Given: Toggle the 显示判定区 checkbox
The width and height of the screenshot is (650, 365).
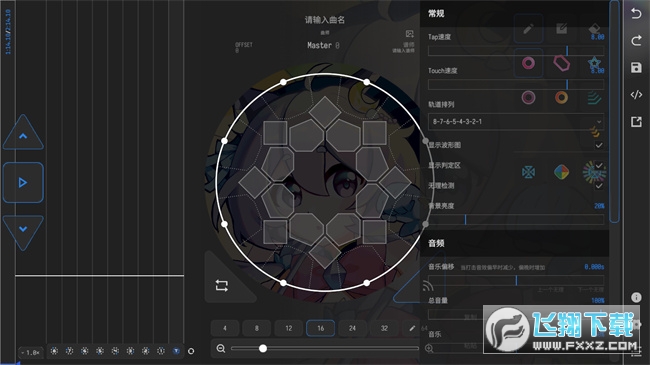Looking at the screenshot, I should (x=599, y=165).
